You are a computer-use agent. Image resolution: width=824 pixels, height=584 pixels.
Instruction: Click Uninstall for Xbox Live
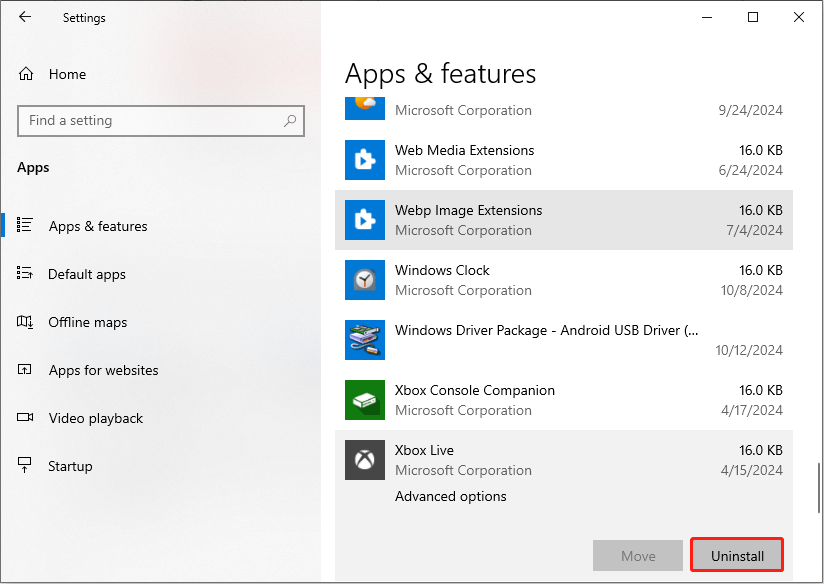point(737,555)
